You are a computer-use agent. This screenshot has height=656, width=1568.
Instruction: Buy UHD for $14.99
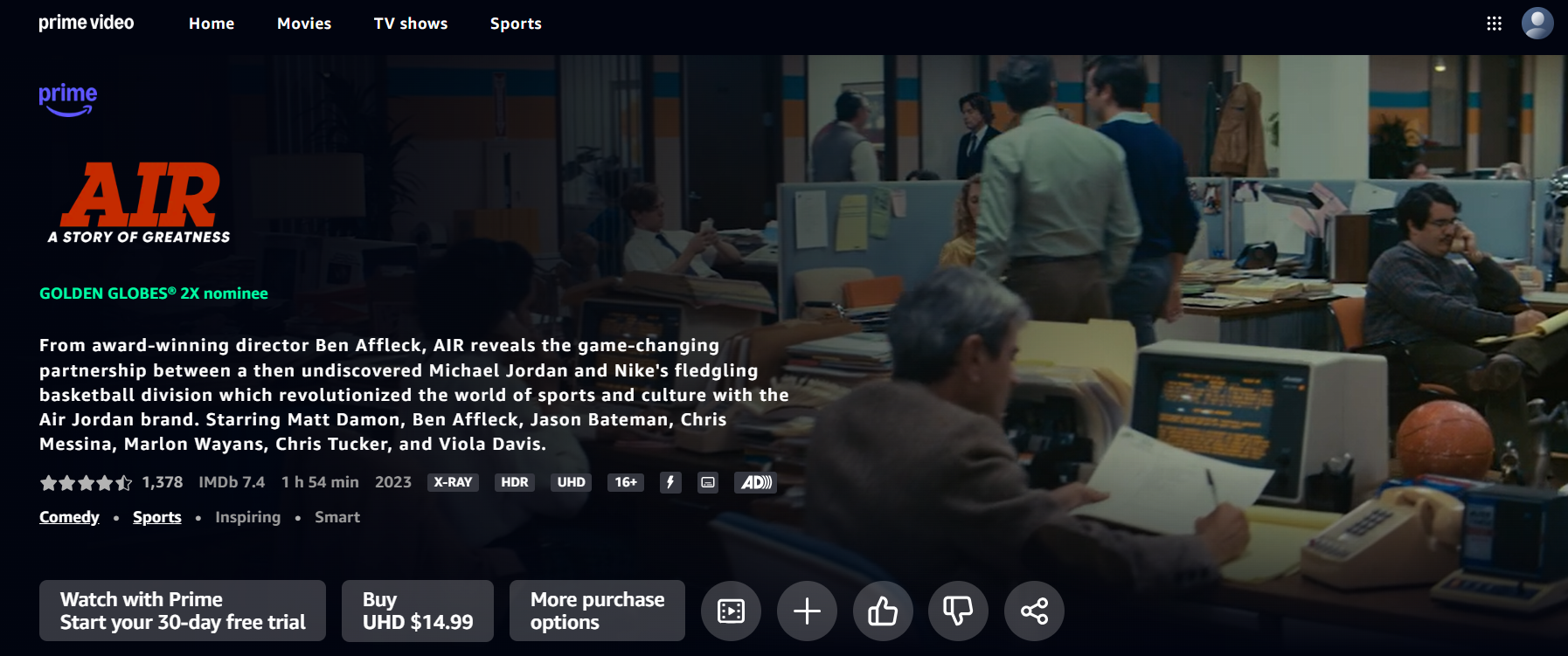pos(418,611)
